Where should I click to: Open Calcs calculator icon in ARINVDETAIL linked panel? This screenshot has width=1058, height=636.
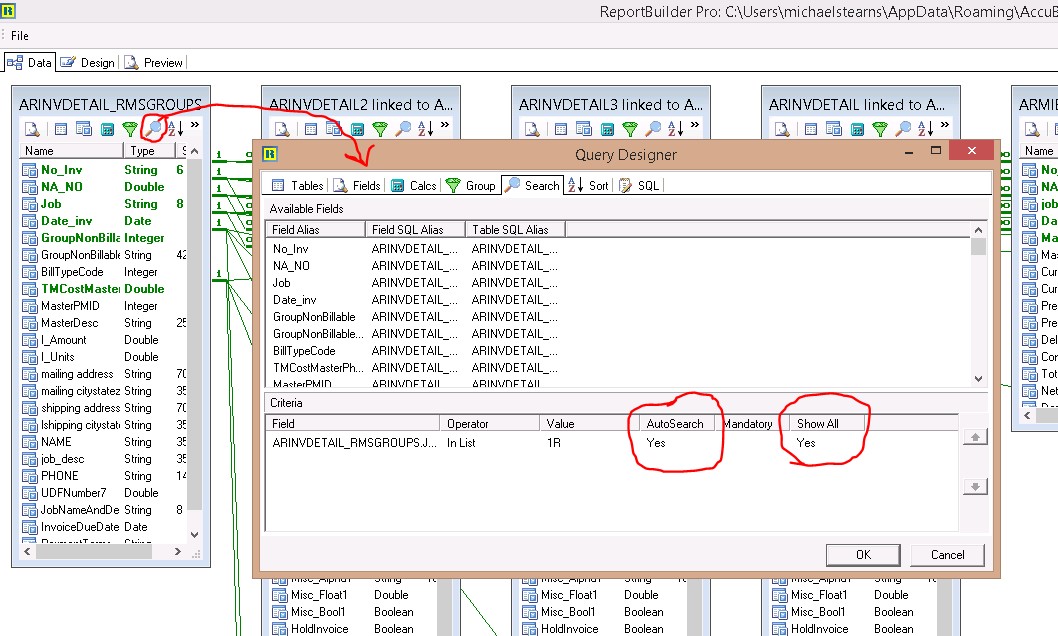point(857,129)
